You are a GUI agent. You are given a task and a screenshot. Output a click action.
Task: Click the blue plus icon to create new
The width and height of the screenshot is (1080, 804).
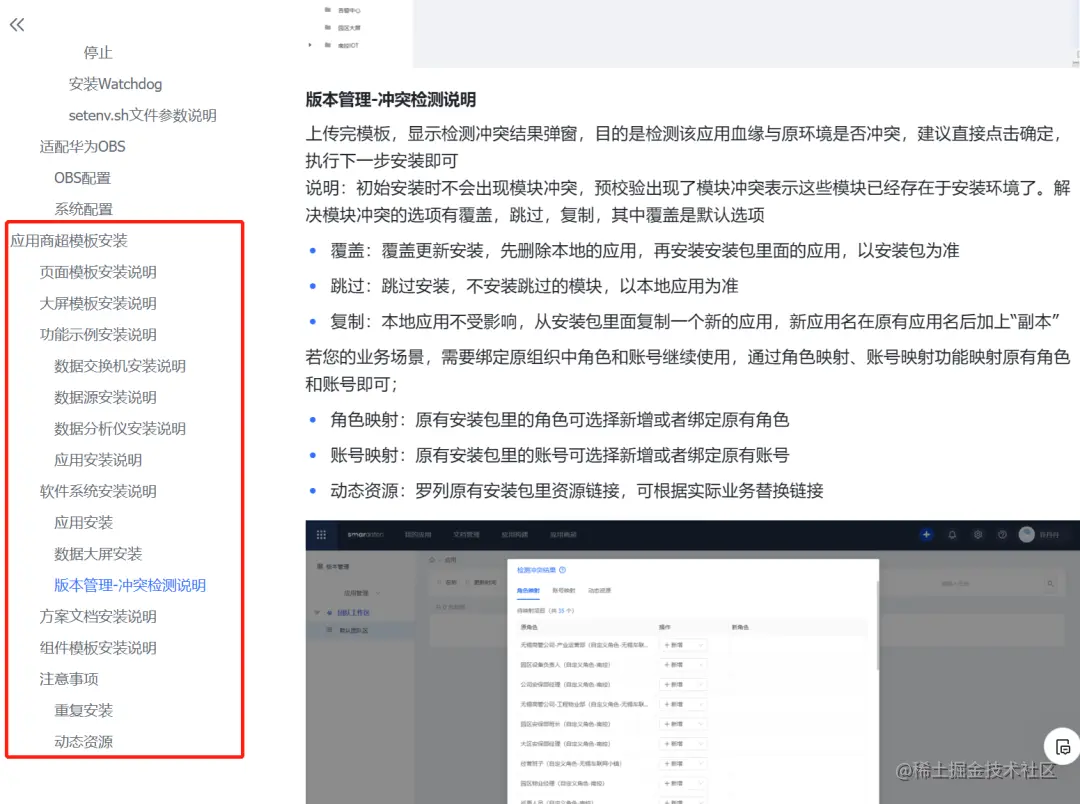click(x=926, y=534)
